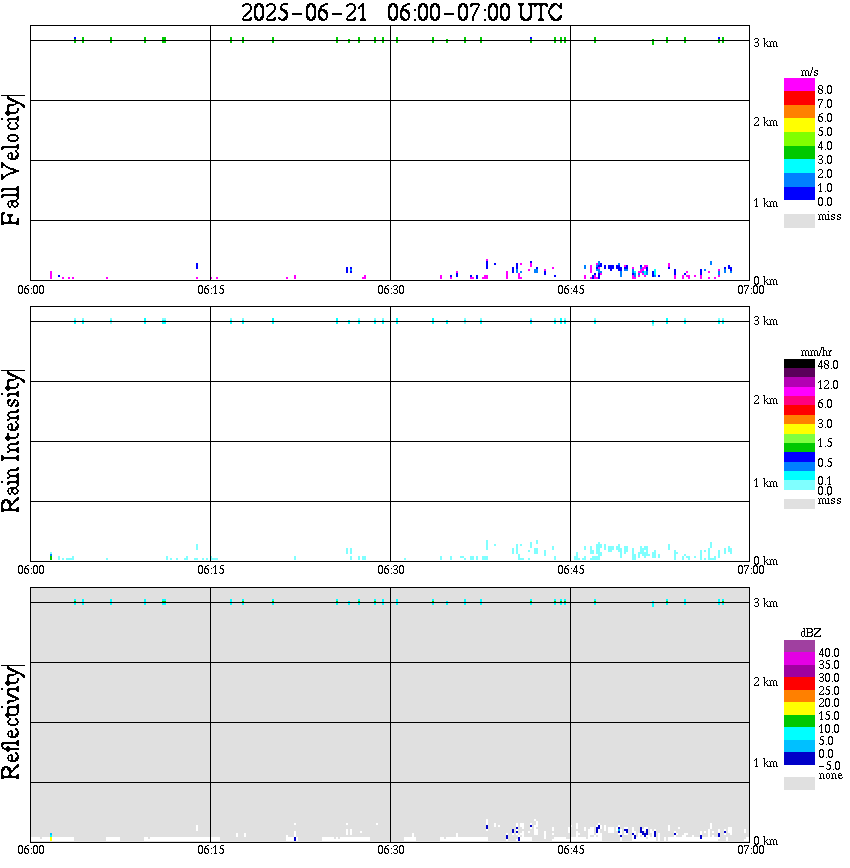
Task: Click the 2 km label beside Fall Velocity panel
Action: click(x=765, y=122)
